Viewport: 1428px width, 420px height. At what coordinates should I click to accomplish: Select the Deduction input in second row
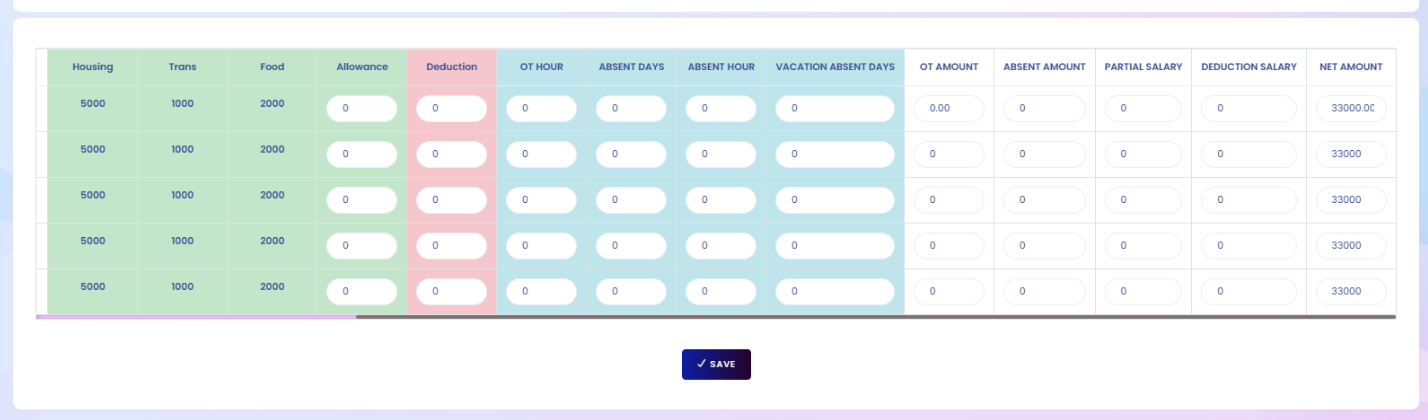[x=452, y=154]
